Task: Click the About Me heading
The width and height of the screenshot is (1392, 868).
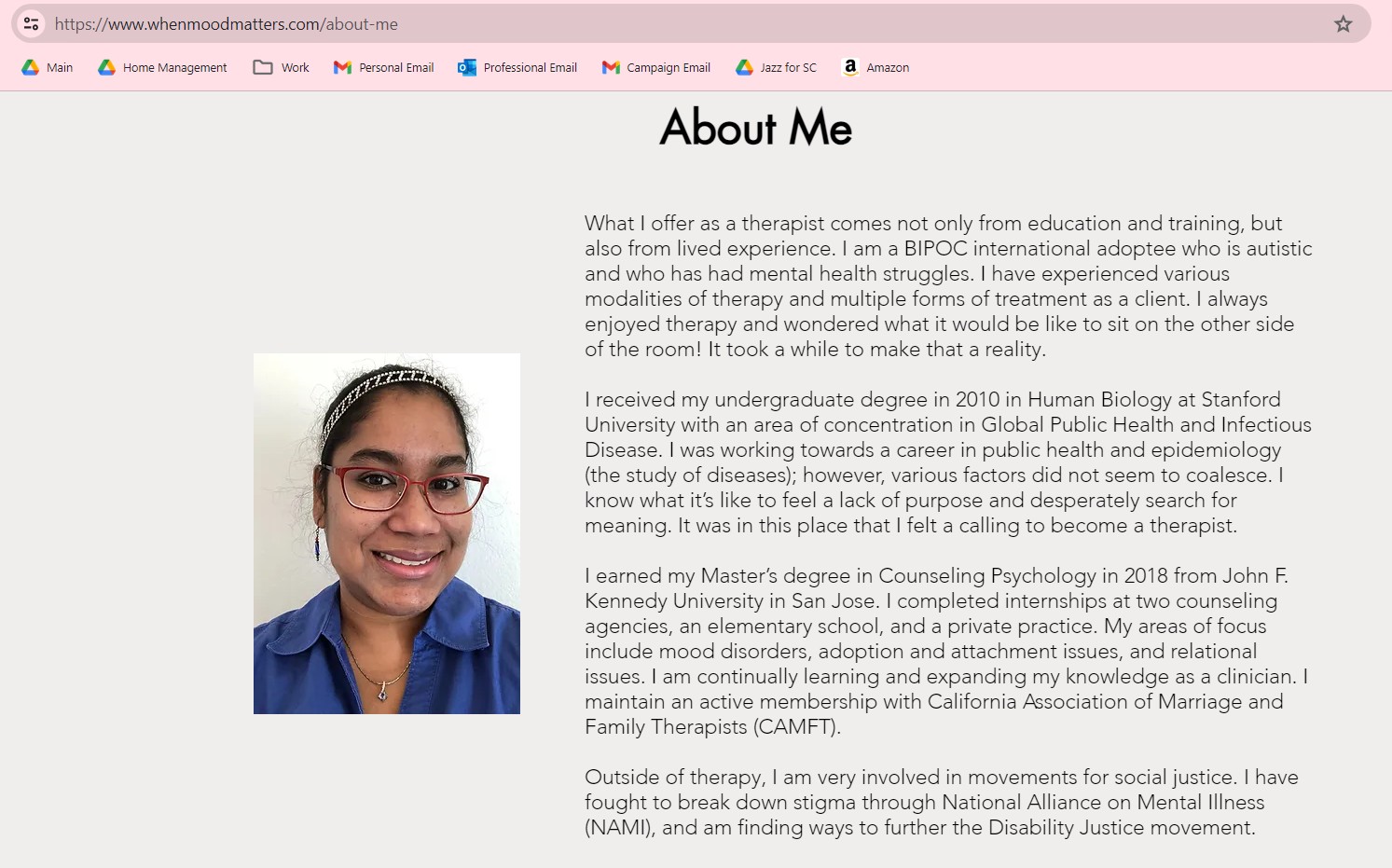Action: [755, 128]
